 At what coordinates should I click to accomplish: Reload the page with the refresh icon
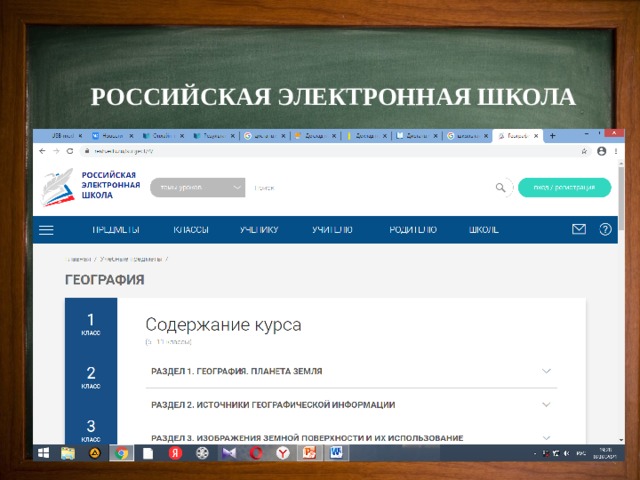point(70,151)
